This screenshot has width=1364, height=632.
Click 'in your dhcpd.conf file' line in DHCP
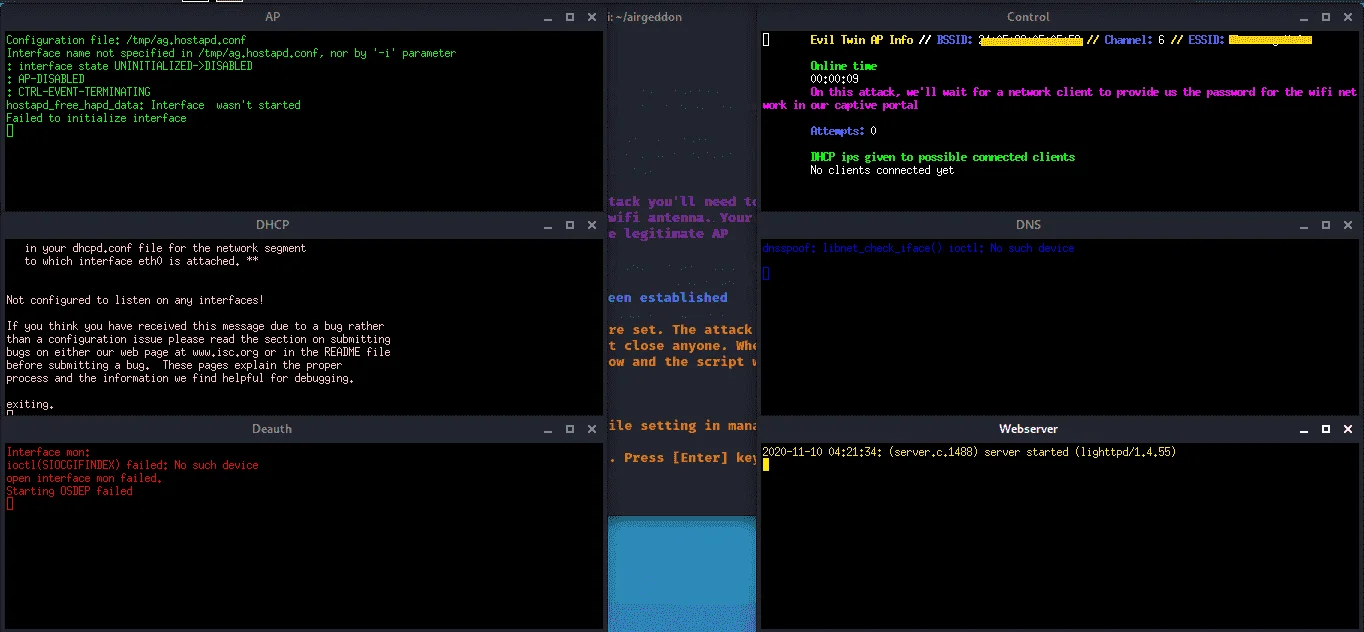point(165,248)
